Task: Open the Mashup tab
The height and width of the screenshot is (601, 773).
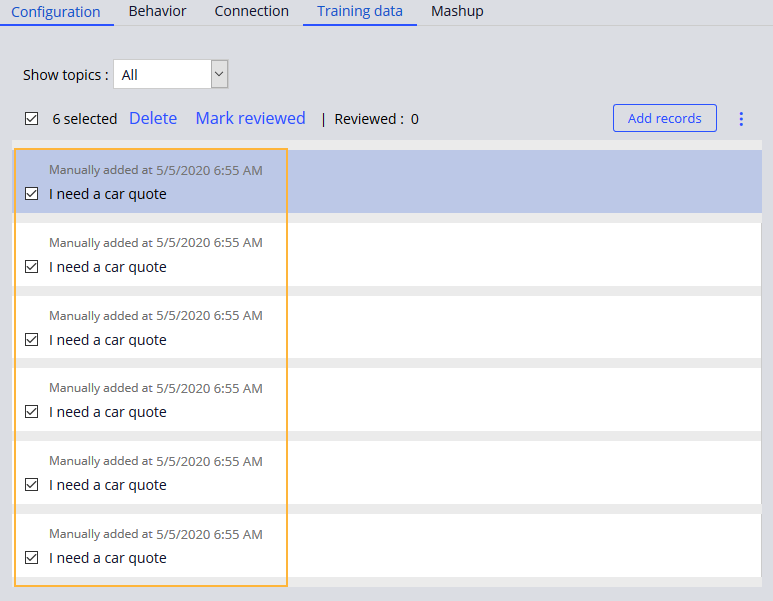Action: pos(457,11)
